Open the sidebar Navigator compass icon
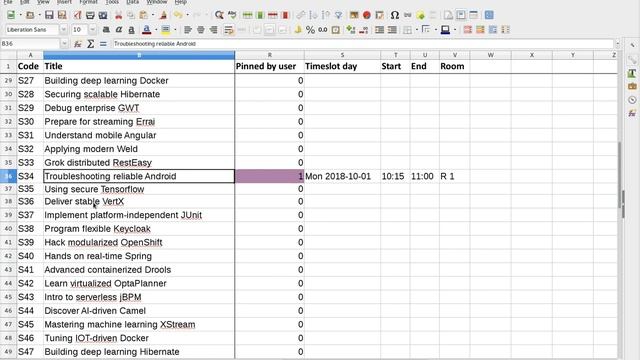The width and height of the screenshot is (640, 360). click(632, 100)
